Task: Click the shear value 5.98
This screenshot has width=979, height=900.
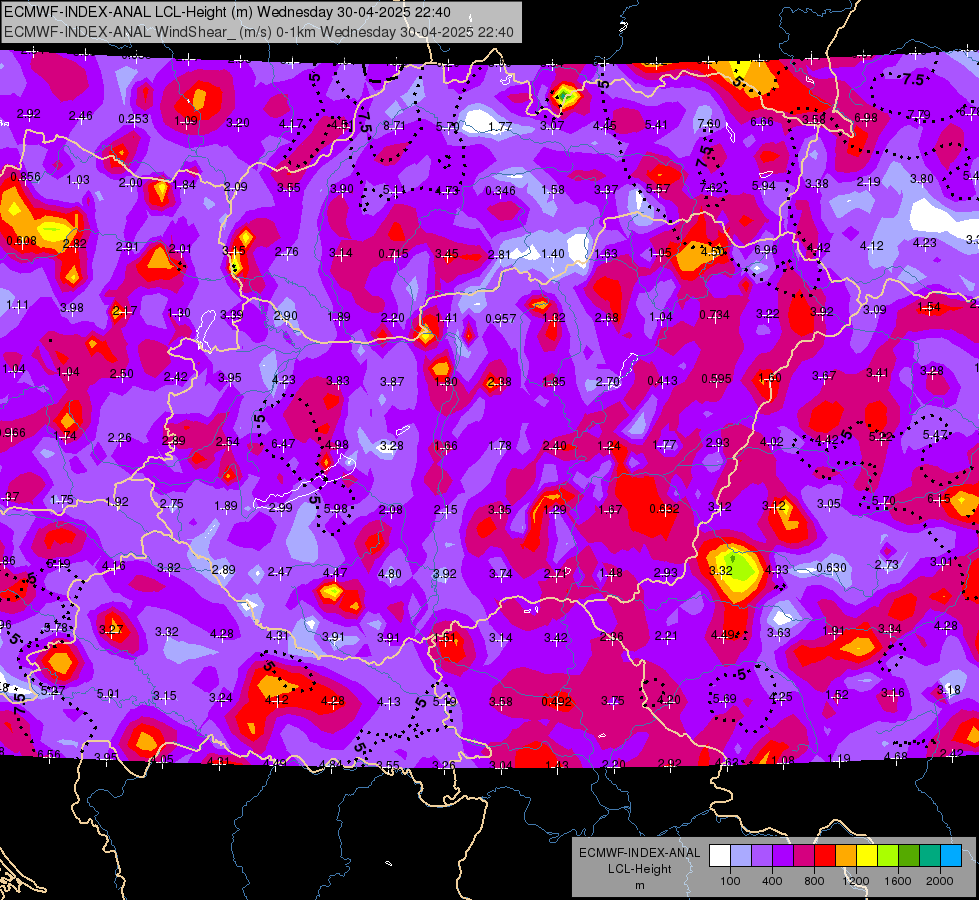Action: coord(336,509)
